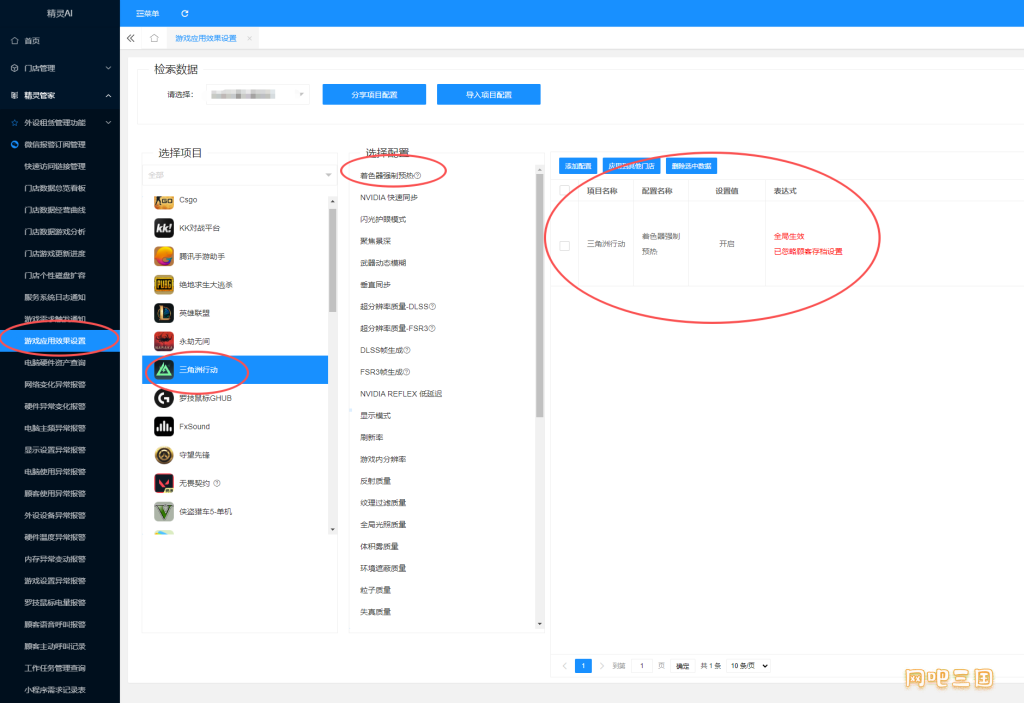Click the page jump number input field
This screenshot has width=1024, height=703.
645,666
